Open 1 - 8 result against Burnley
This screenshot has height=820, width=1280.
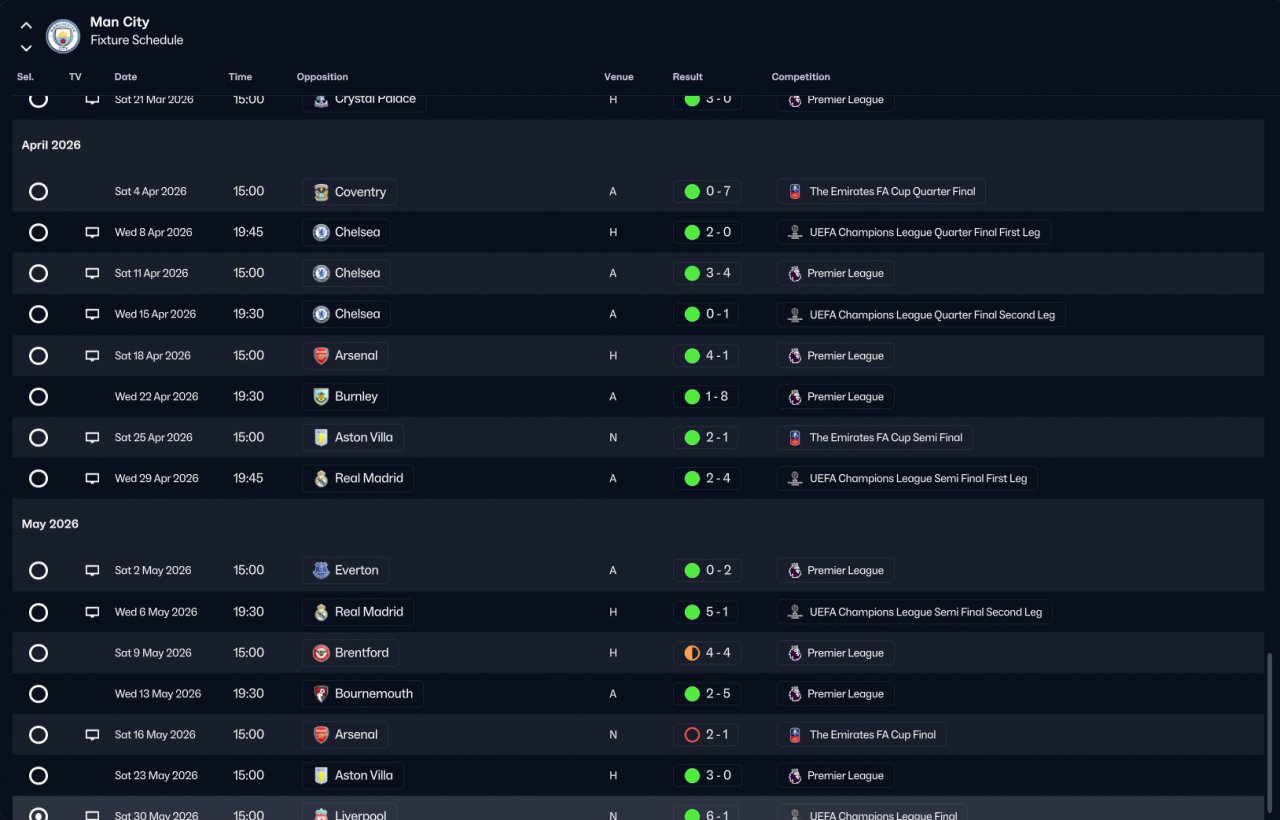[x=707, y=396]
